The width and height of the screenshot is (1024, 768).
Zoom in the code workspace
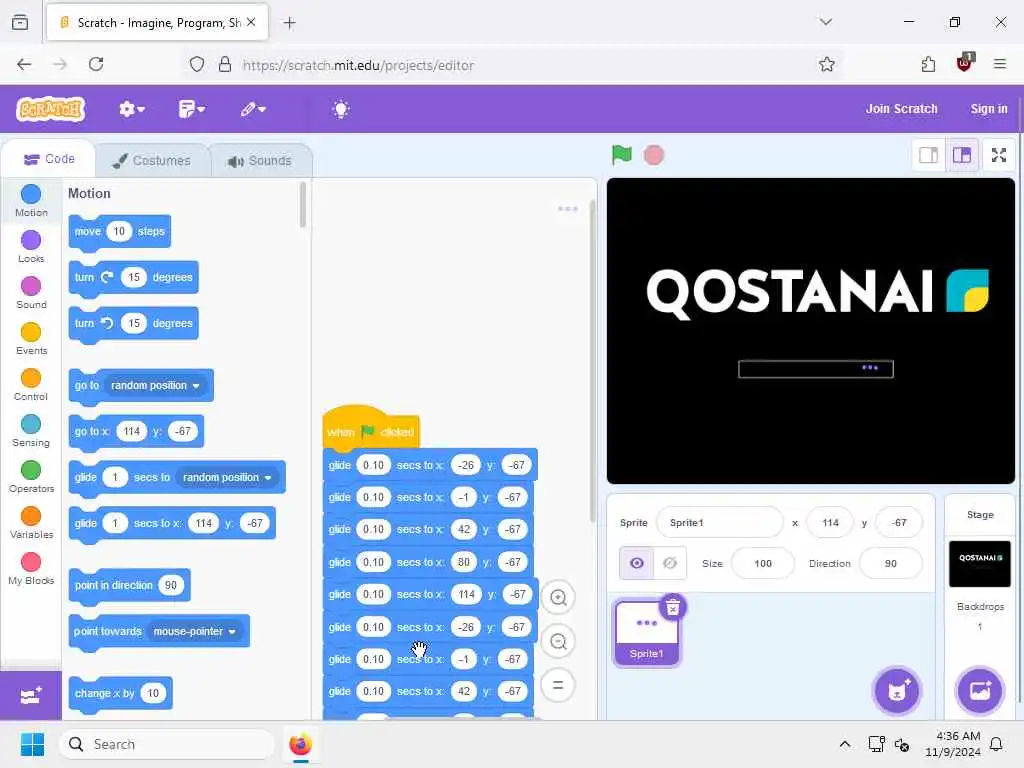[x=558, y=597]
